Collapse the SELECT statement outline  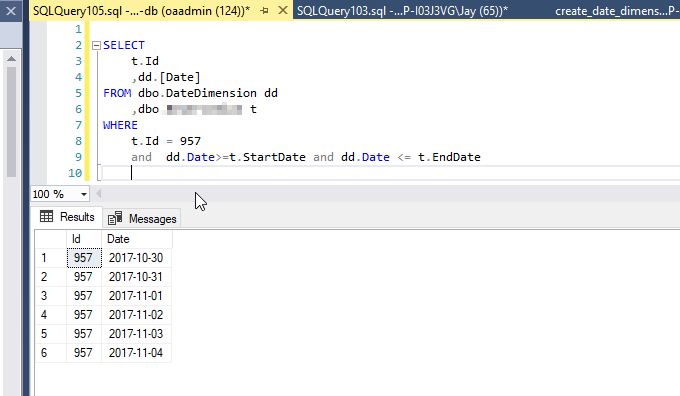(x=96, y=45)
